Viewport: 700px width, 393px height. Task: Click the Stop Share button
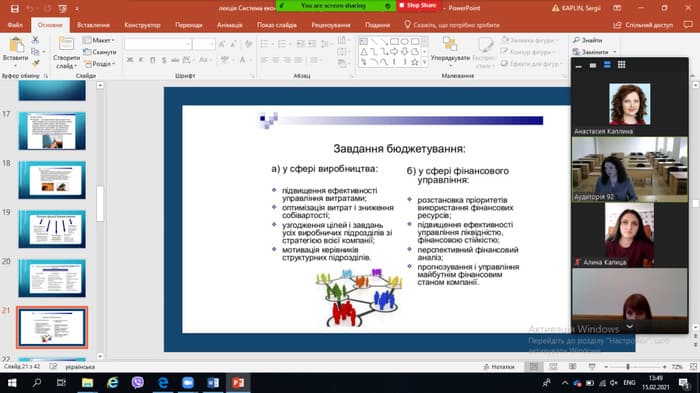click(x=419, y=6)
